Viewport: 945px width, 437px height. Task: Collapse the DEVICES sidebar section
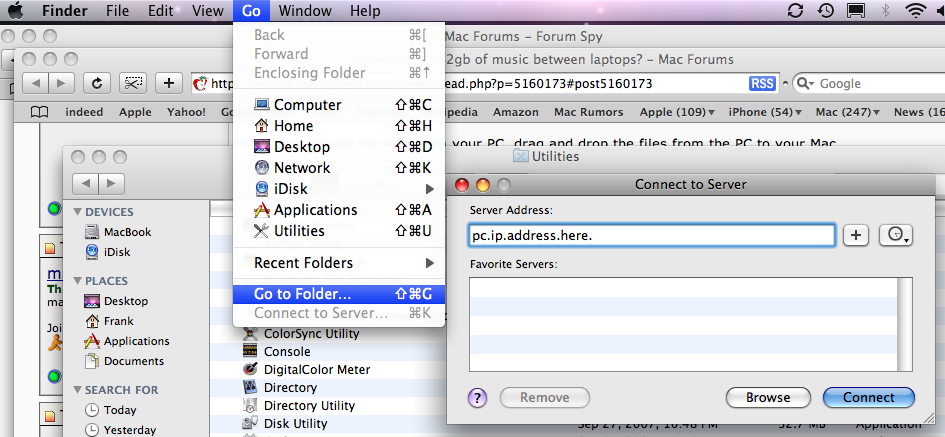(x=78, y=212)
